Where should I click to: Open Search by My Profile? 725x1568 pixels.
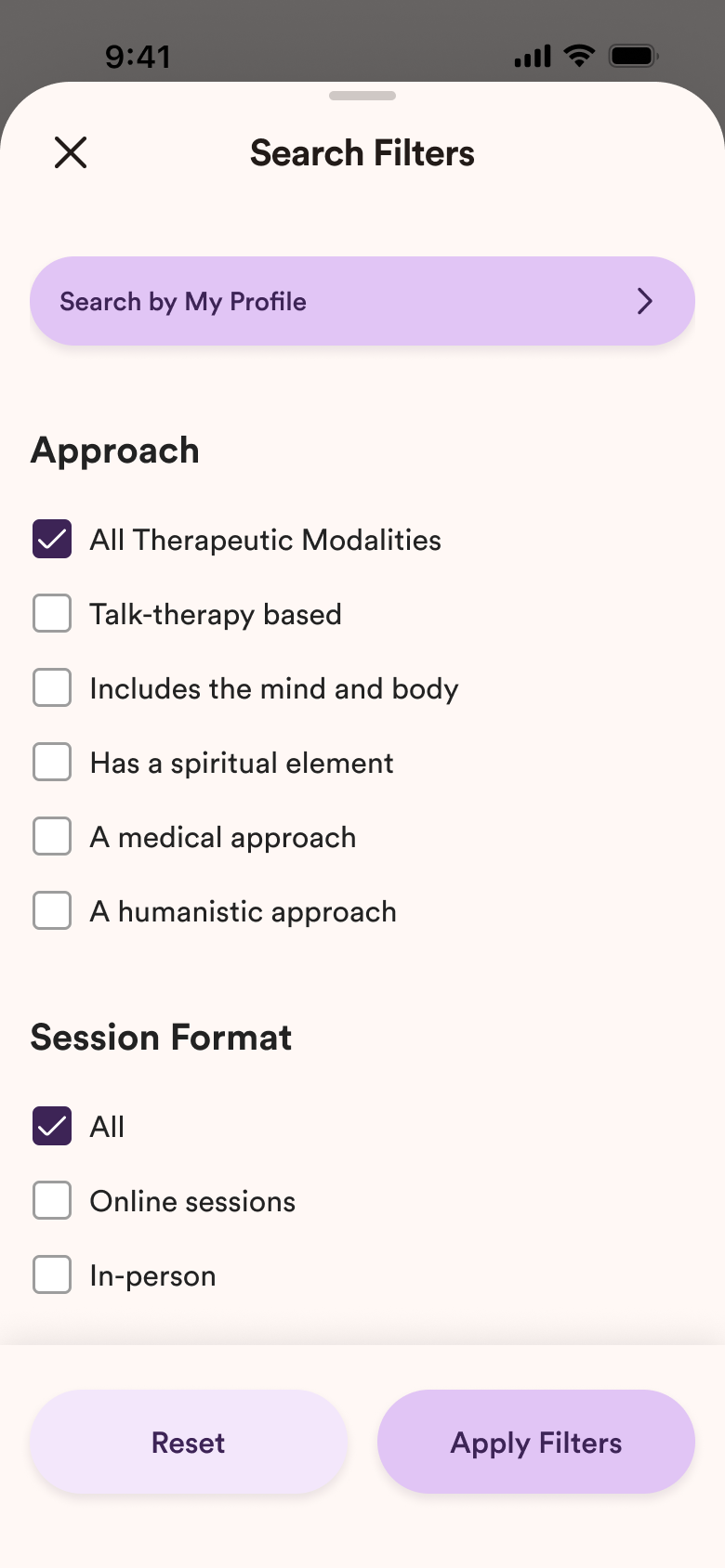pyautogui.click(x=362, y=301)
